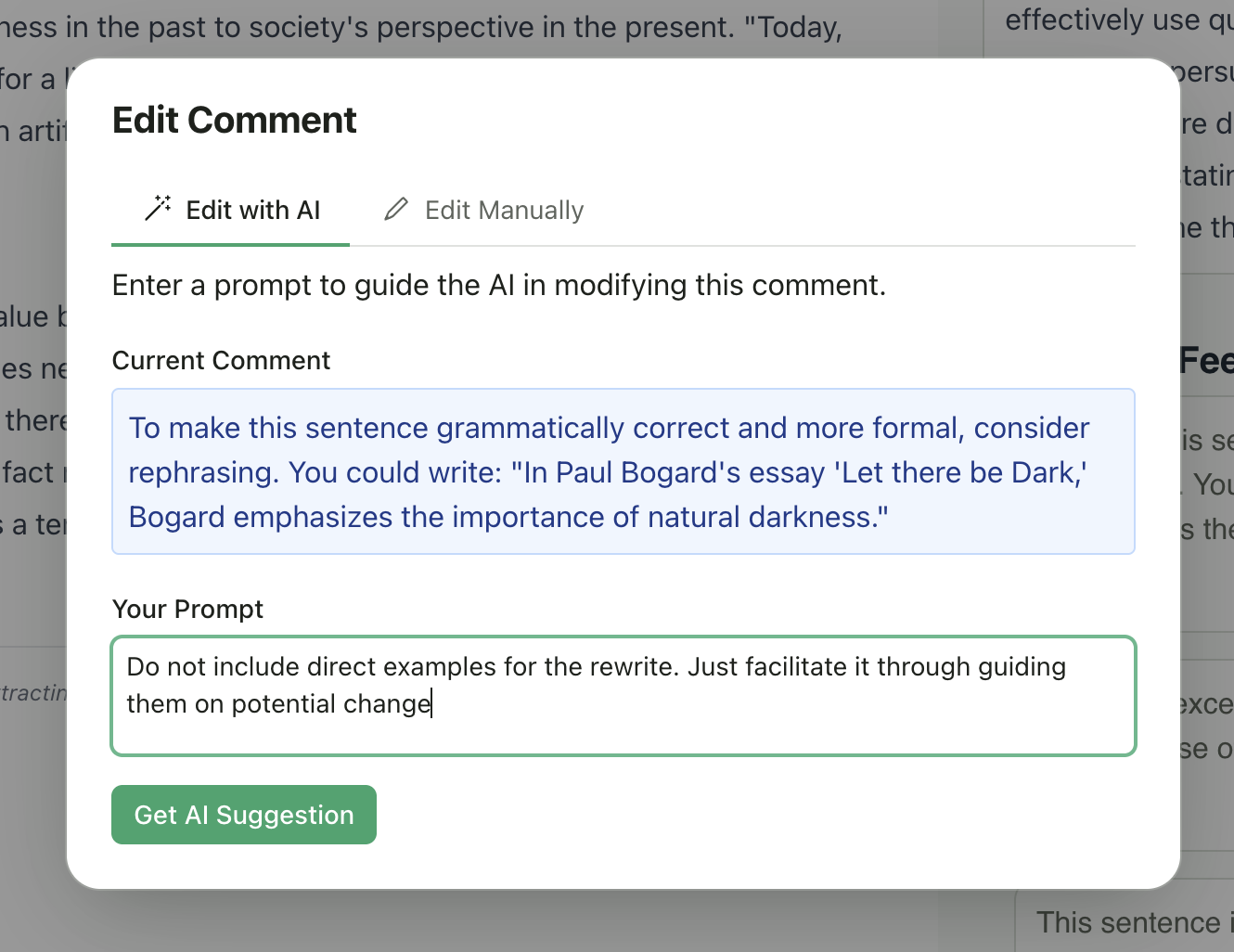Click the green underline beneath Edit with AI
The height and width of the screenshot is (952, 1234).
pos(230,244)
